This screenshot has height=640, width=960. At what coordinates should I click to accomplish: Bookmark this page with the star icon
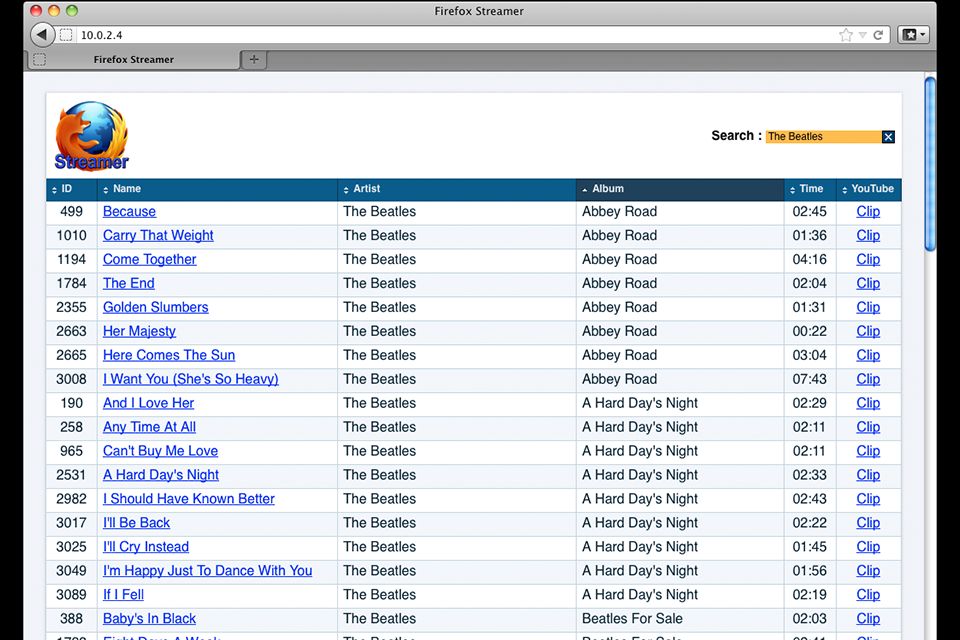click(x=846, y=35)
